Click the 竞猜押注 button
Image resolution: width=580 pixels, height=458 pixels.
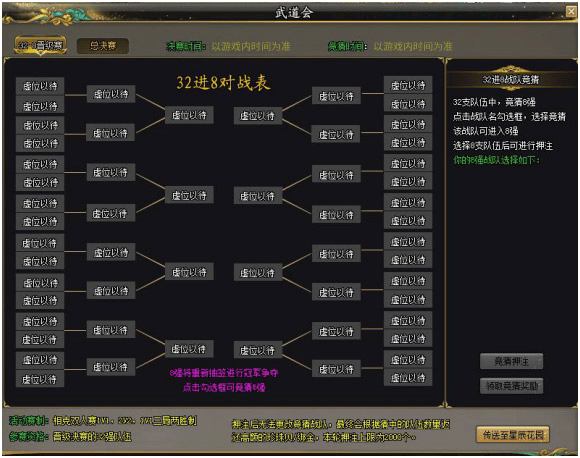[x=512, y=361]
